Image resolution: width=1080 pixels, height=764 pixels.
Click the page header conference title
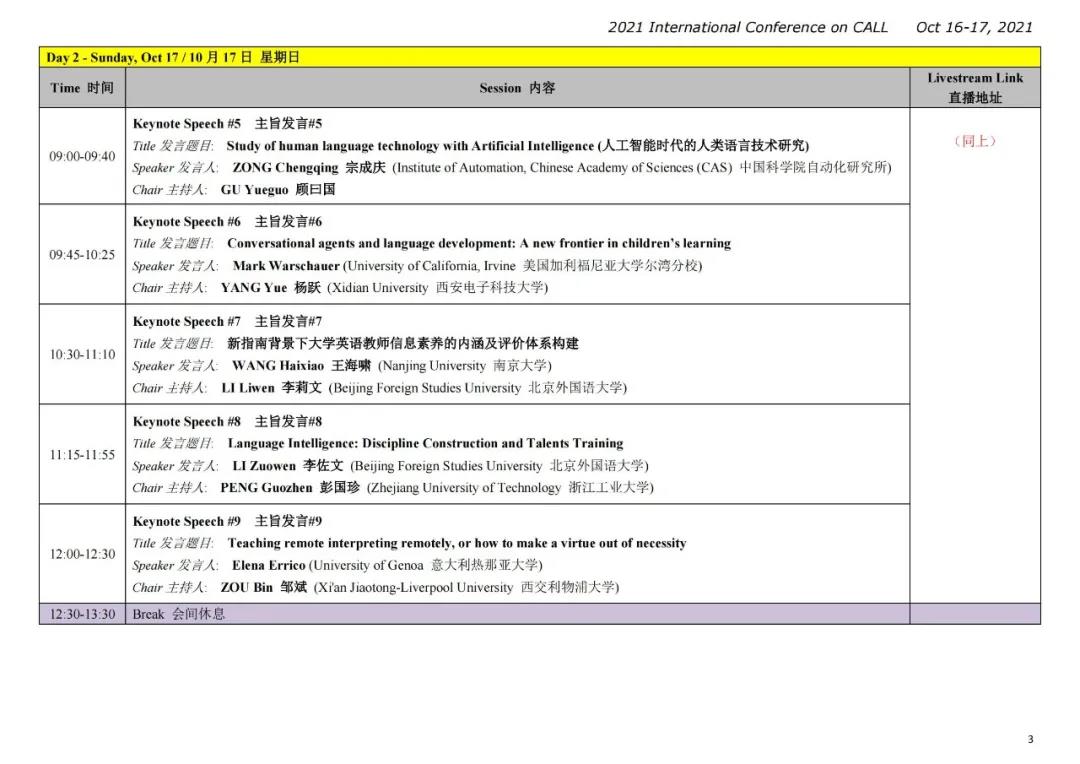(747, 27)
